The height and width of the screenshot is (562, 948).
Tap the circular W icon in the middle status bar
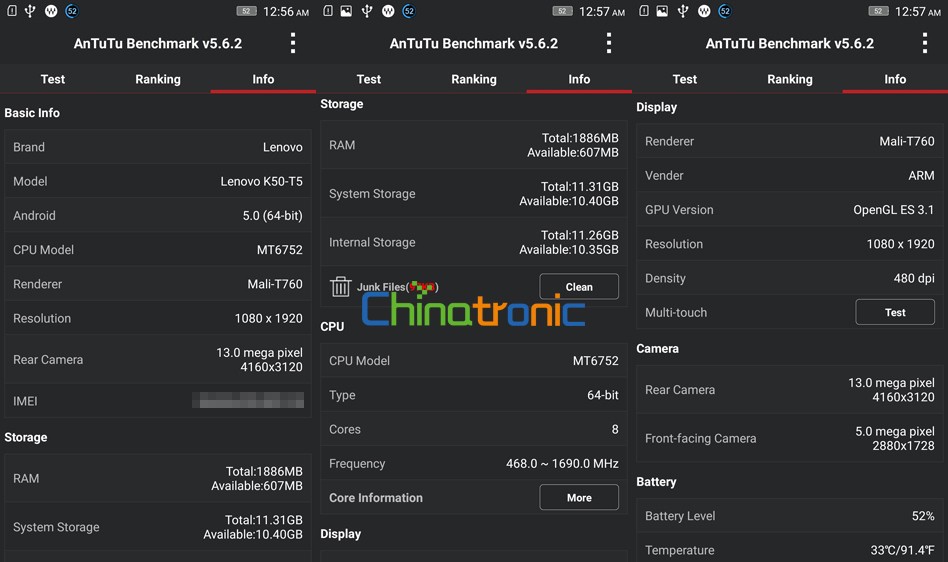tap(387, 11)
